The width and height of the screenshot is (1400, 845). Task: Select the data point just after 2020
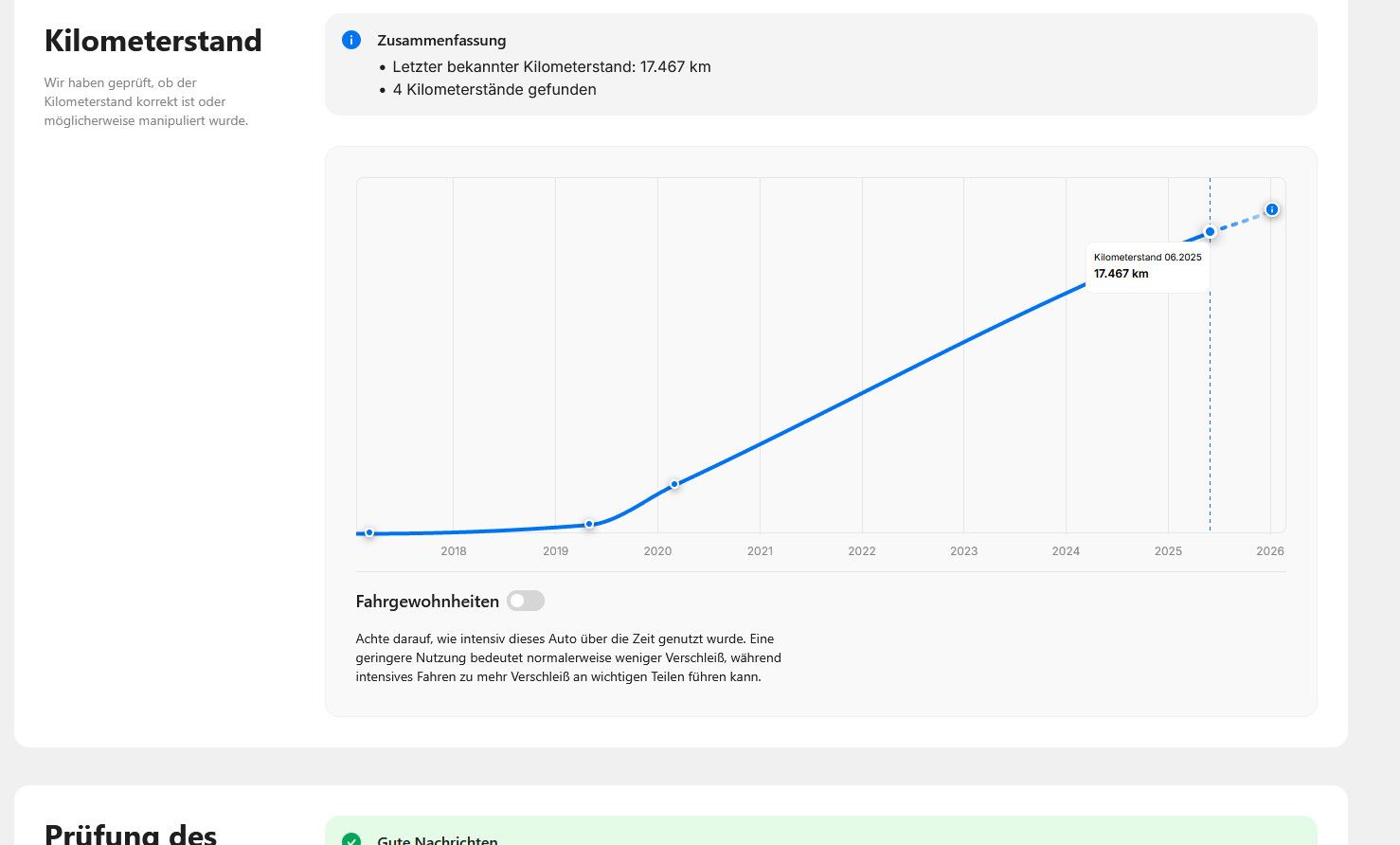tap(674, 484)
